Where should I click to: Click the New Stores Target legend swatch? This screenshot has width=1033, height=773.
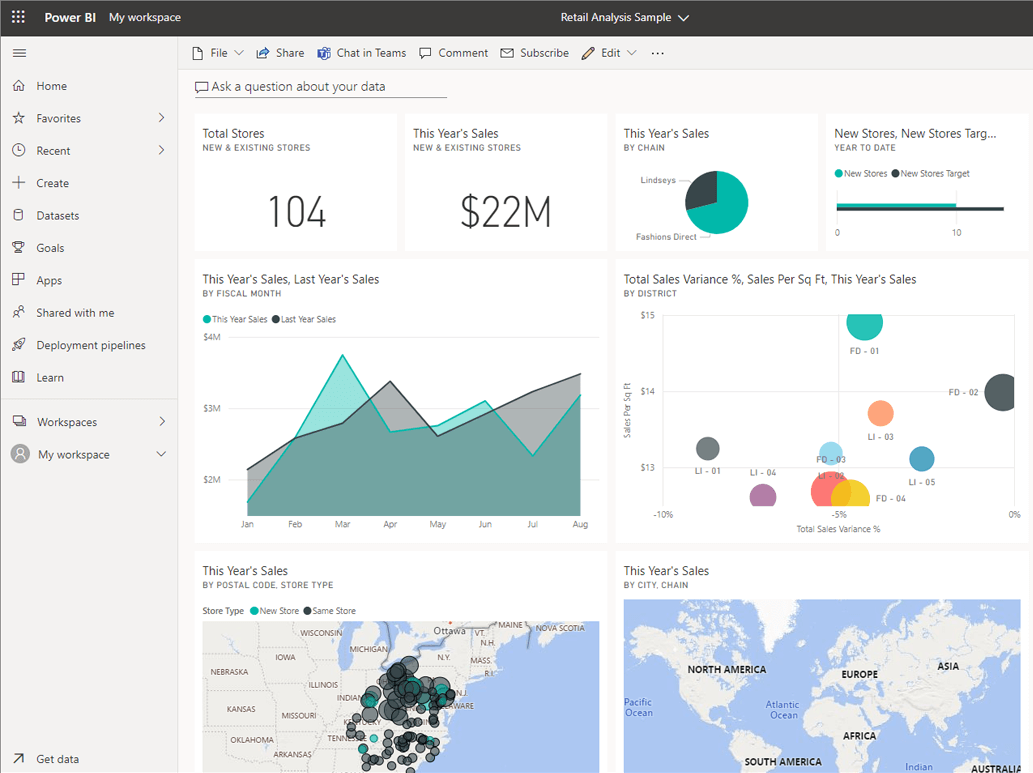[895, 173]
